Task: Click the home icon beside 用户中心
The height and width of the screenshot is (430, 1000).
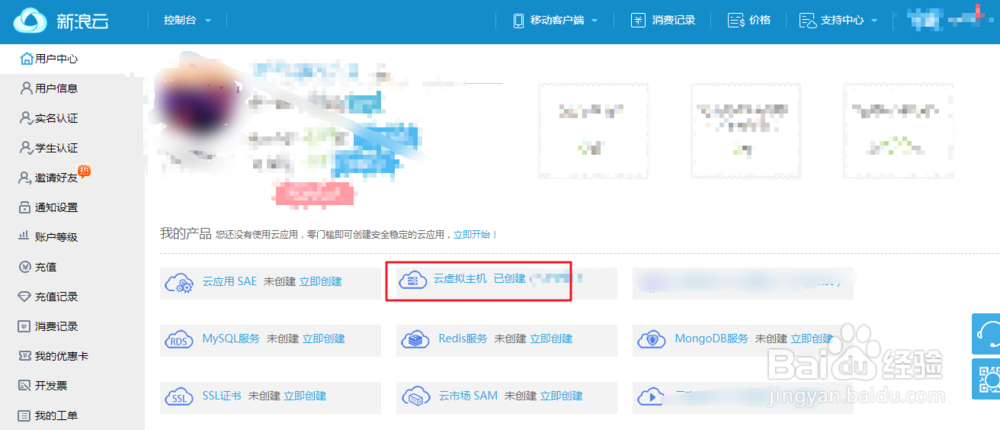Action: coord(26,59)
